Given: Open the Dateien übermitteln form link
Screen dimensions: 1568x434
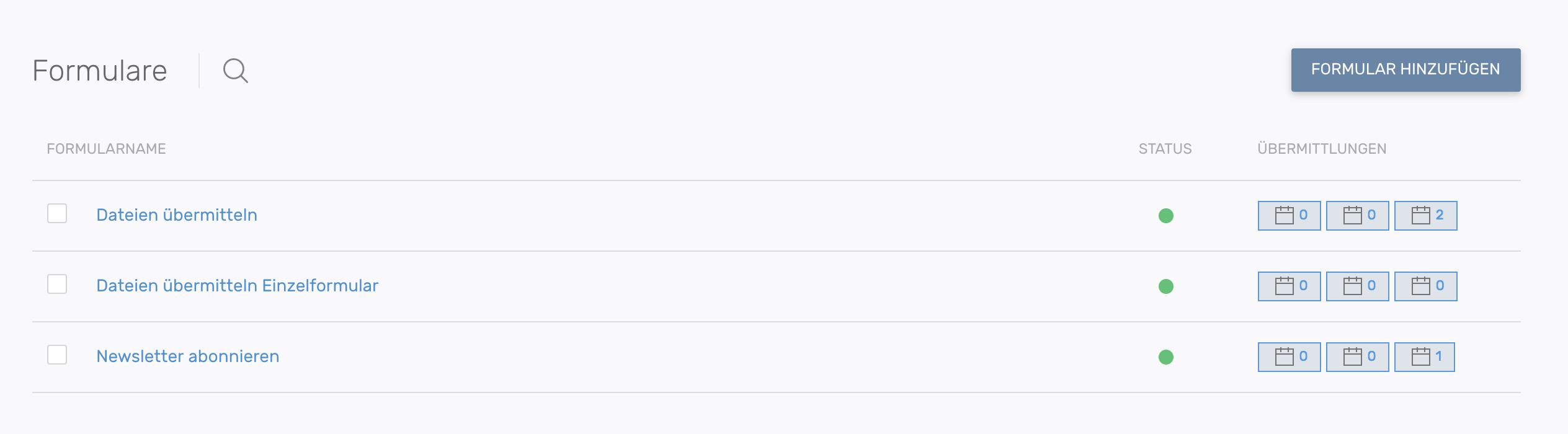Looking at the screenshot, I should click(177, 215).
